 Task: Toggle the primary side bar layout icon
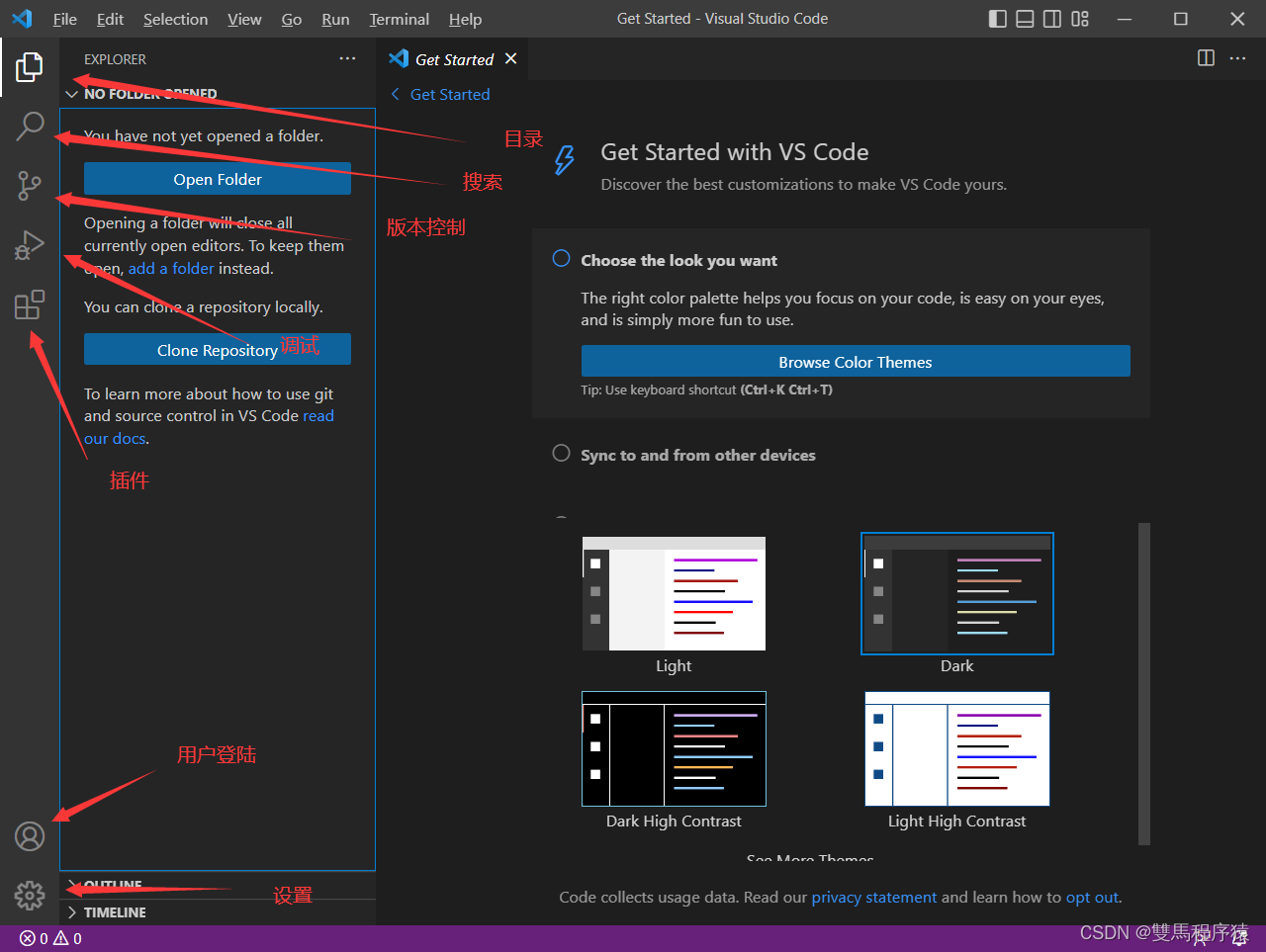click(x=998, y=19)
